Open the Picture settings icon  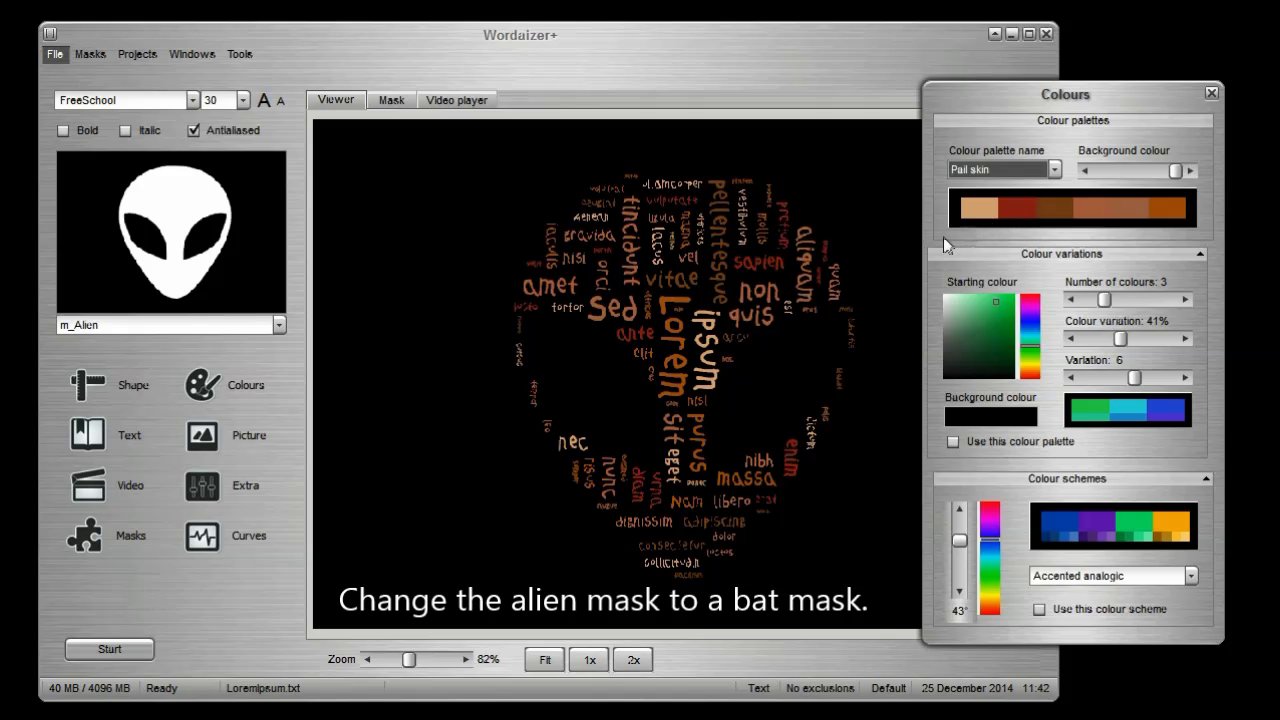[203, 435]
